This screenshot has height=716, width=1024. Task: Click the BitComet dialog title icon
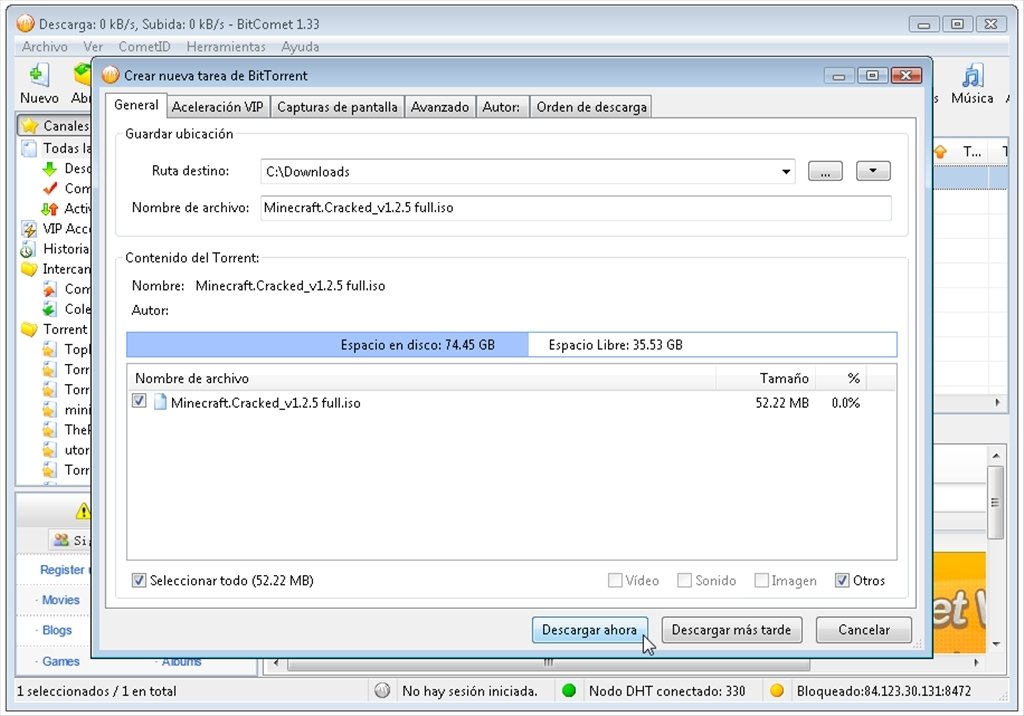click(110, 75)
